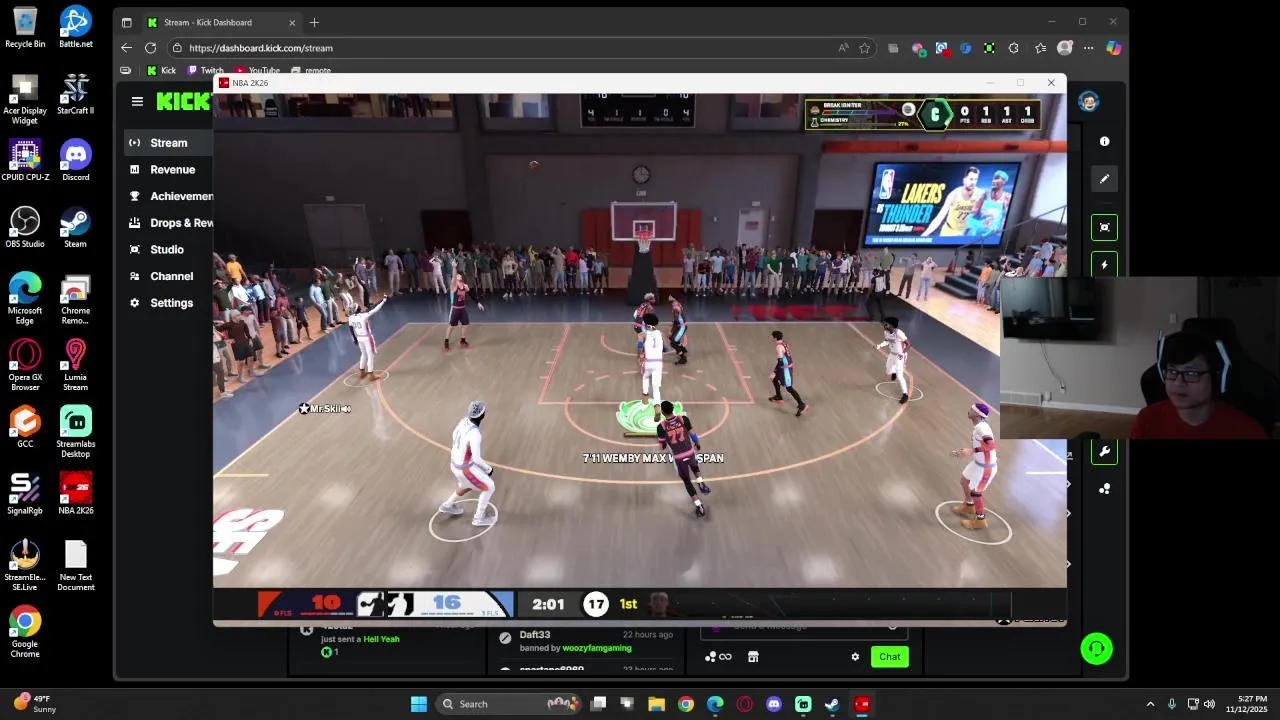This screenshot has width=1280, height=720.
Task: Open the Channel section in Kick sidebar
Action: pos(169,276)
